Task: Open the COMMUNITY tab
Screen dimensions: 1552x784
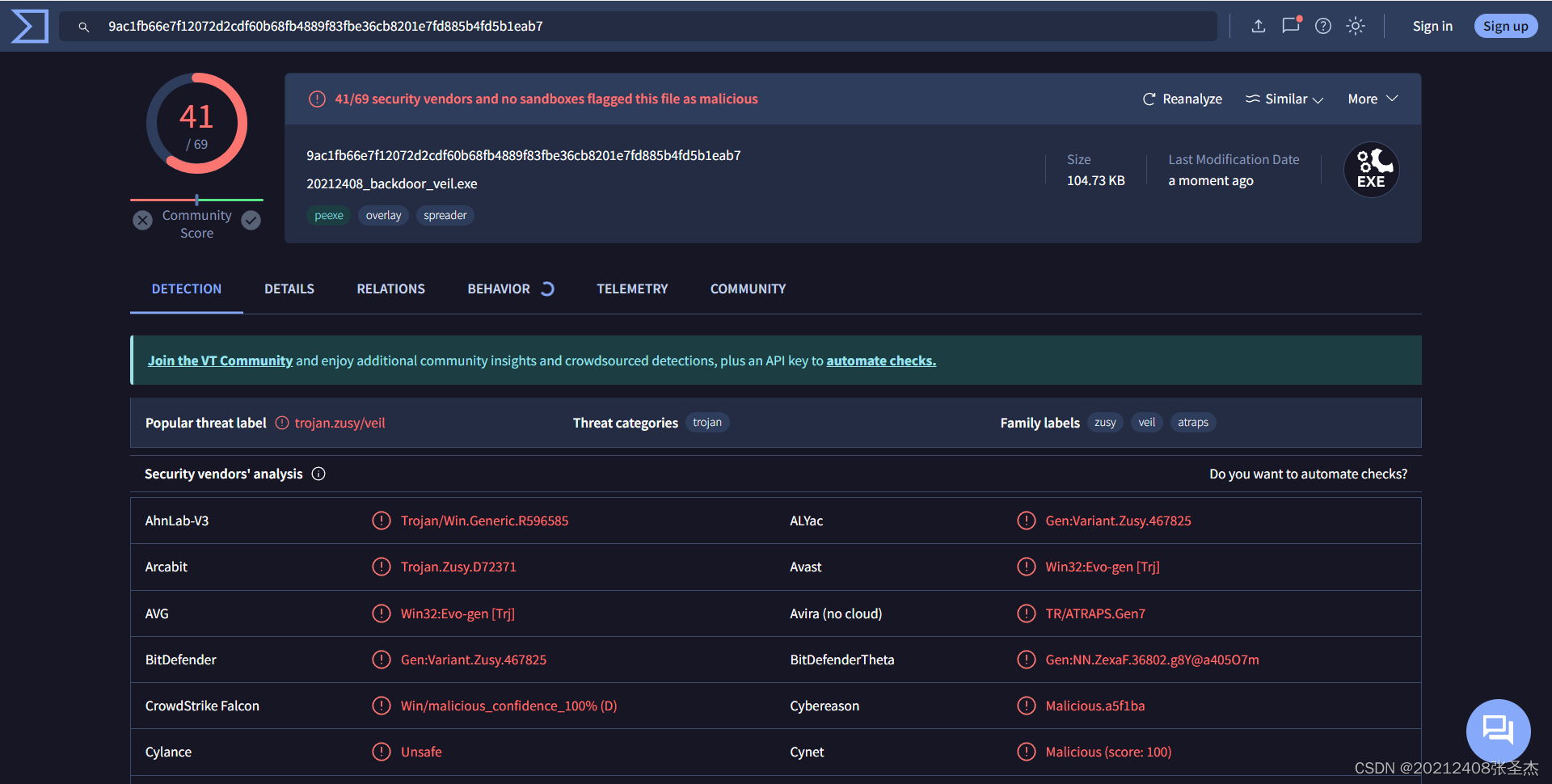Action: (748, 289)
